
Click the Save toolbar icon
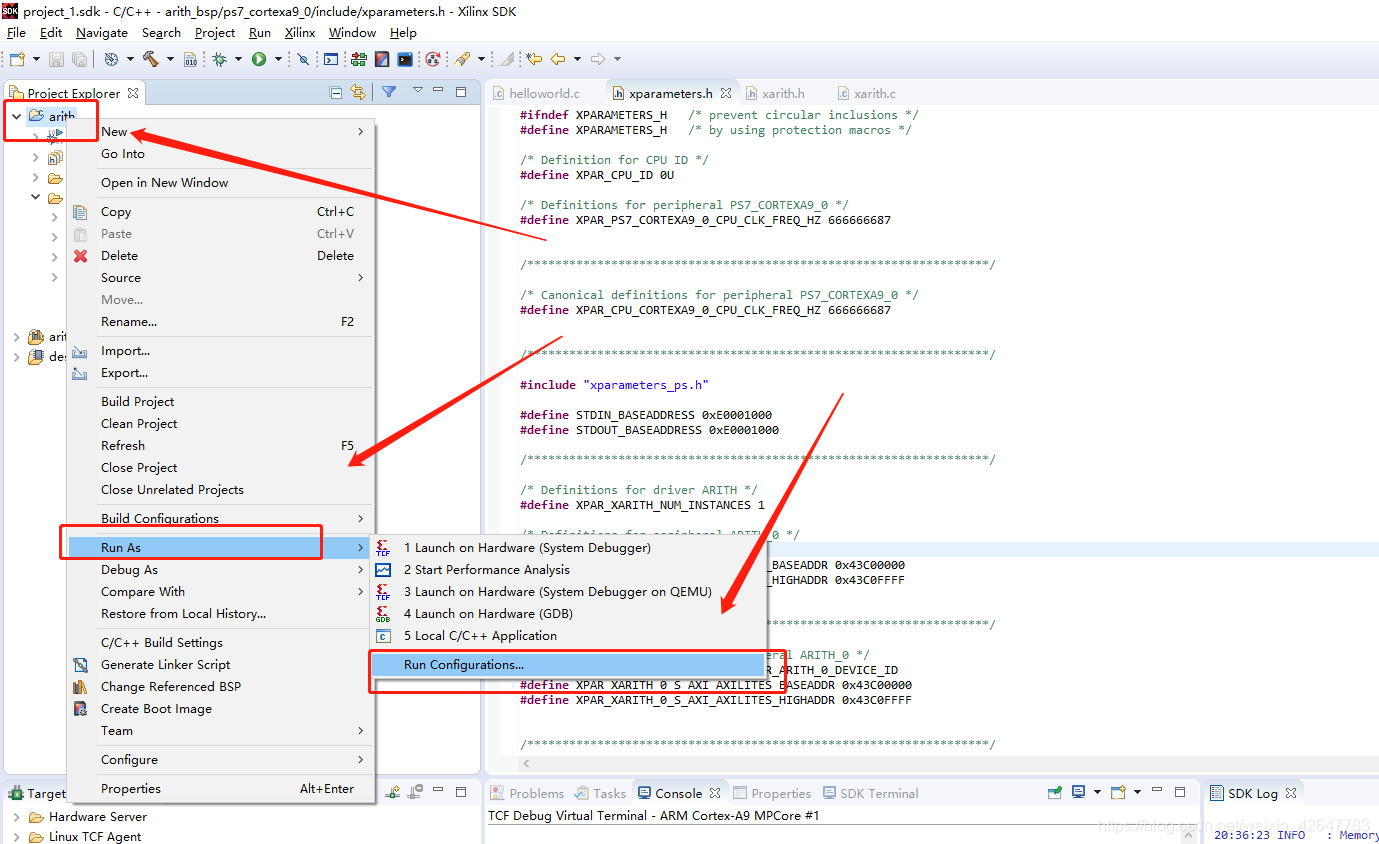coord(57,60)
